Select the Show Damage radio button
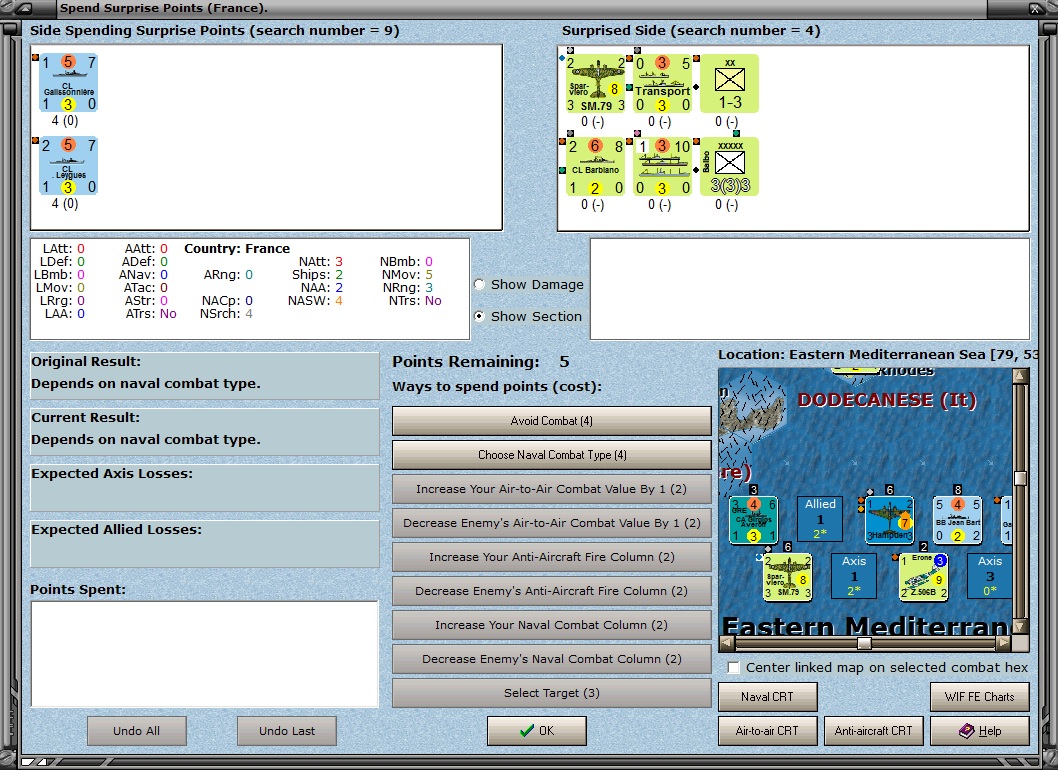This screenshot has height=770, width=1058. coord(480,285)
